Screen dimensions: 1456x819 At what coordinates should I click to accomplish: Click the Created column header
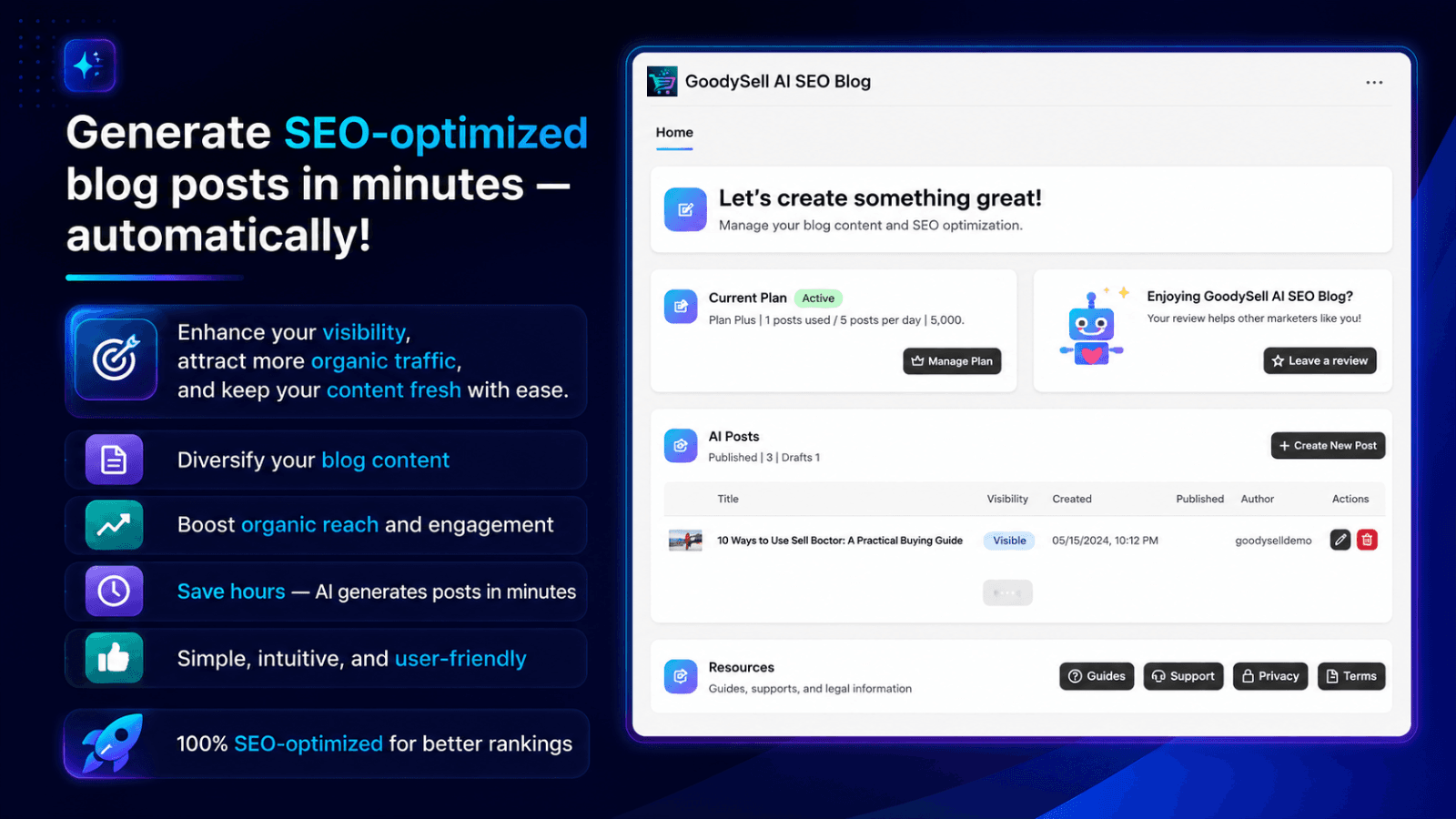tap(1072, 499)
